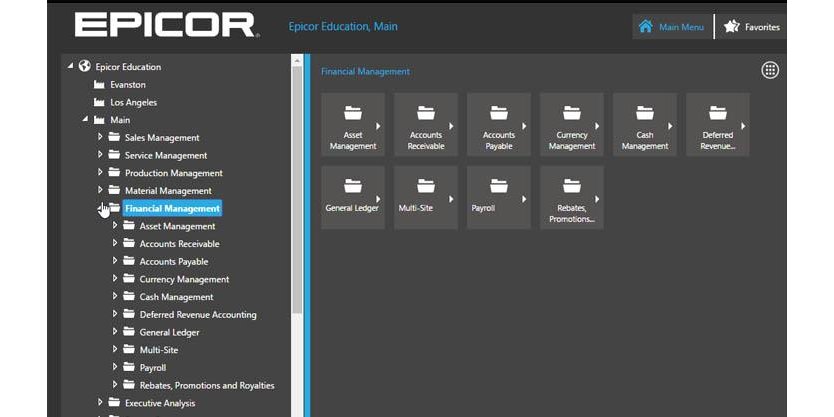Open the Accounts Payable folder tile

[498, 124]
